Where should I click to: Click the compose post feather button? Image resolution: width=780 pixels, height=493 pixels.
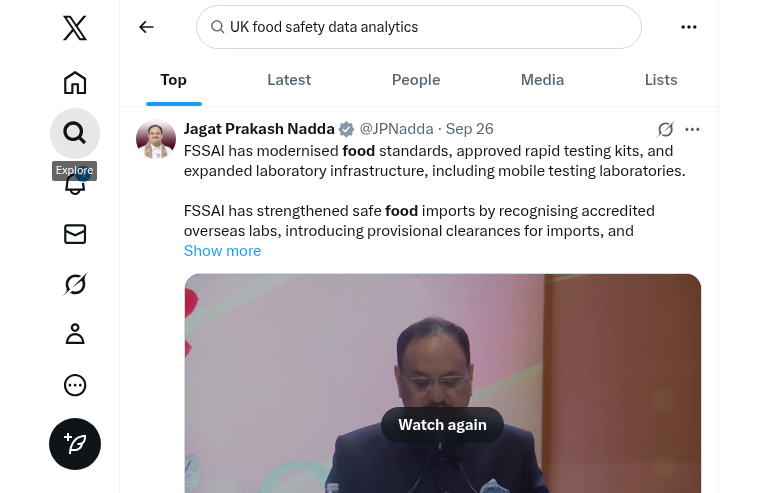(75, 443)
